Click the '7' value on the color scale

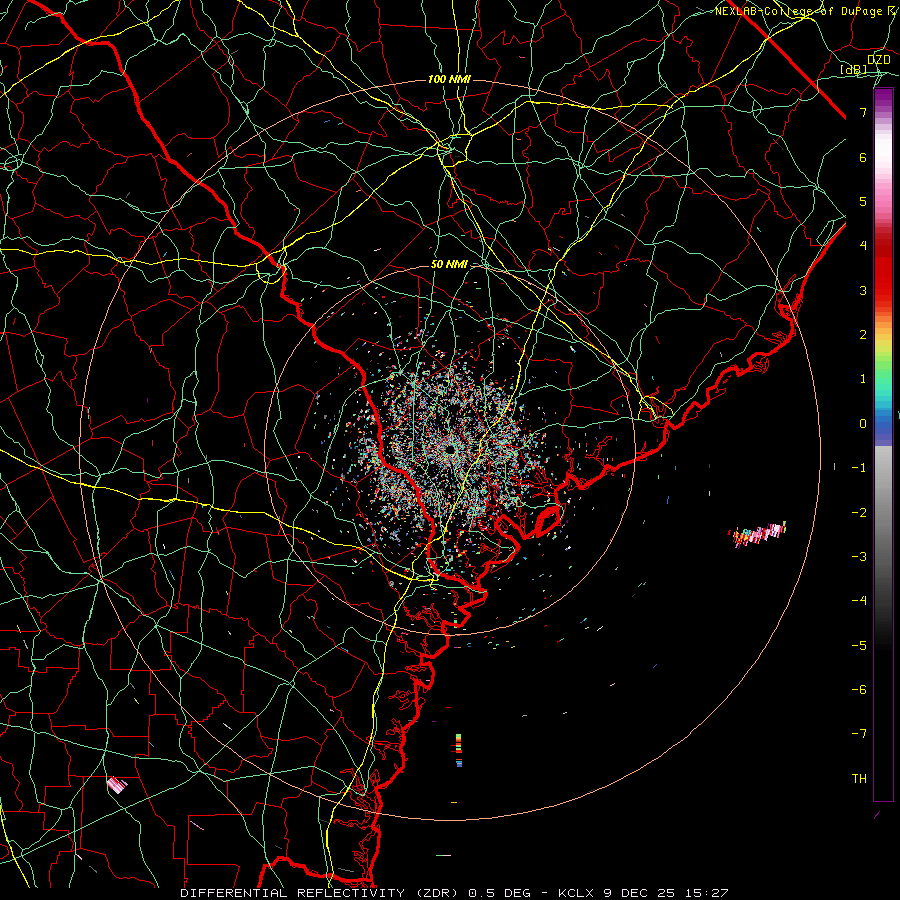(x=863, y=112)
